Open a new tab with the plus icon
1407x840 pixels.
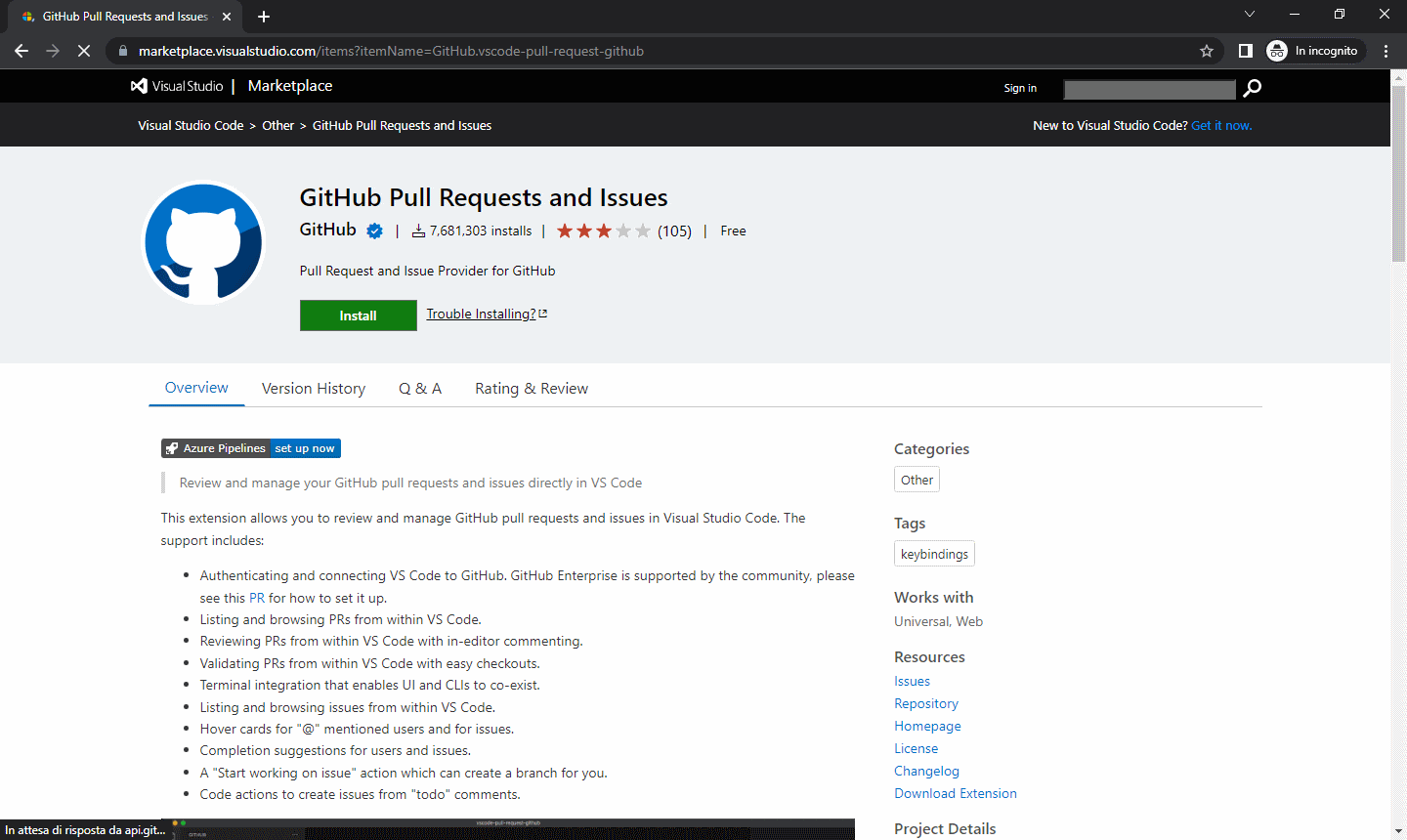click(x=264, y=17)
